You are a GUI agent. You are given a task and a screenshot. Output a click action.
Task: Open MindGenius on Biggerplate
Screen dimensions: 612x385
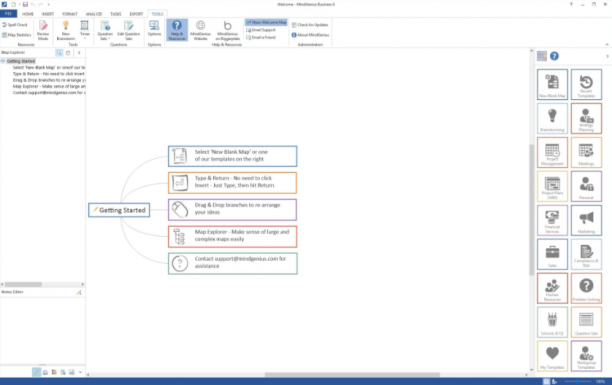(x=228, y=30)
